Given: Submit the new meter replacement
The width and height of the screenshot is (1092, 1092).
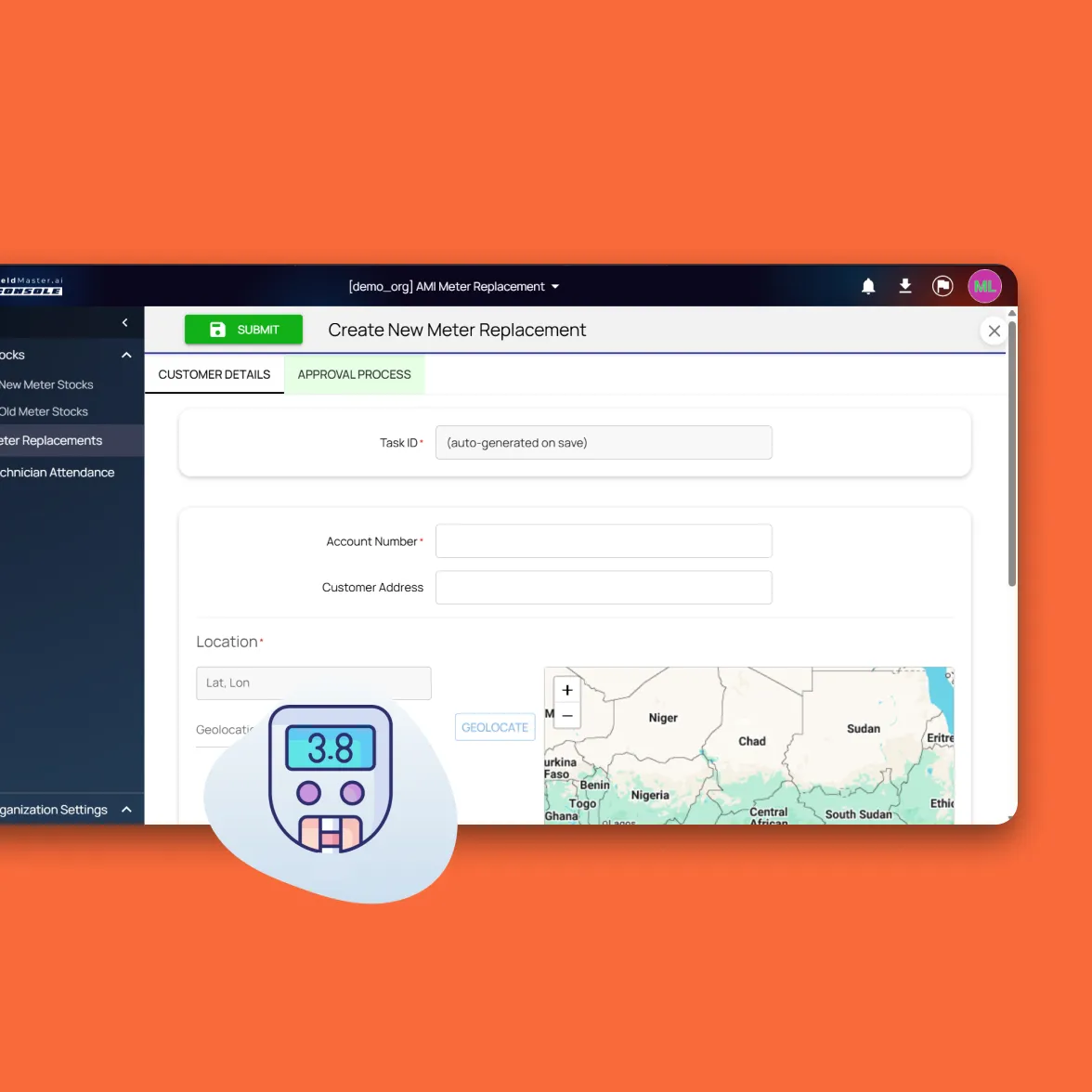Looking at the screenshot, I should 243,330.
